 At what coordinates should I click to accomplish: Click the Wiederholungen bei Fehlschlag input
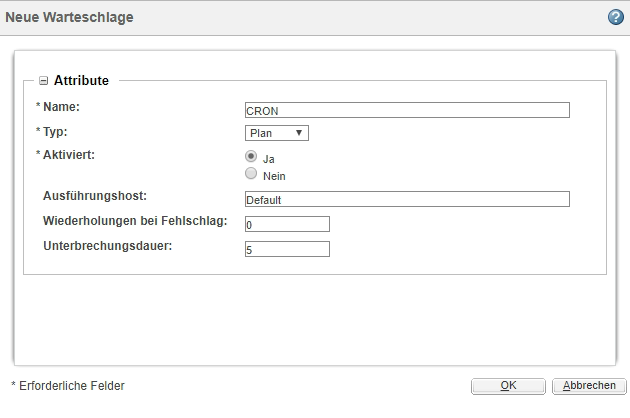286,224
